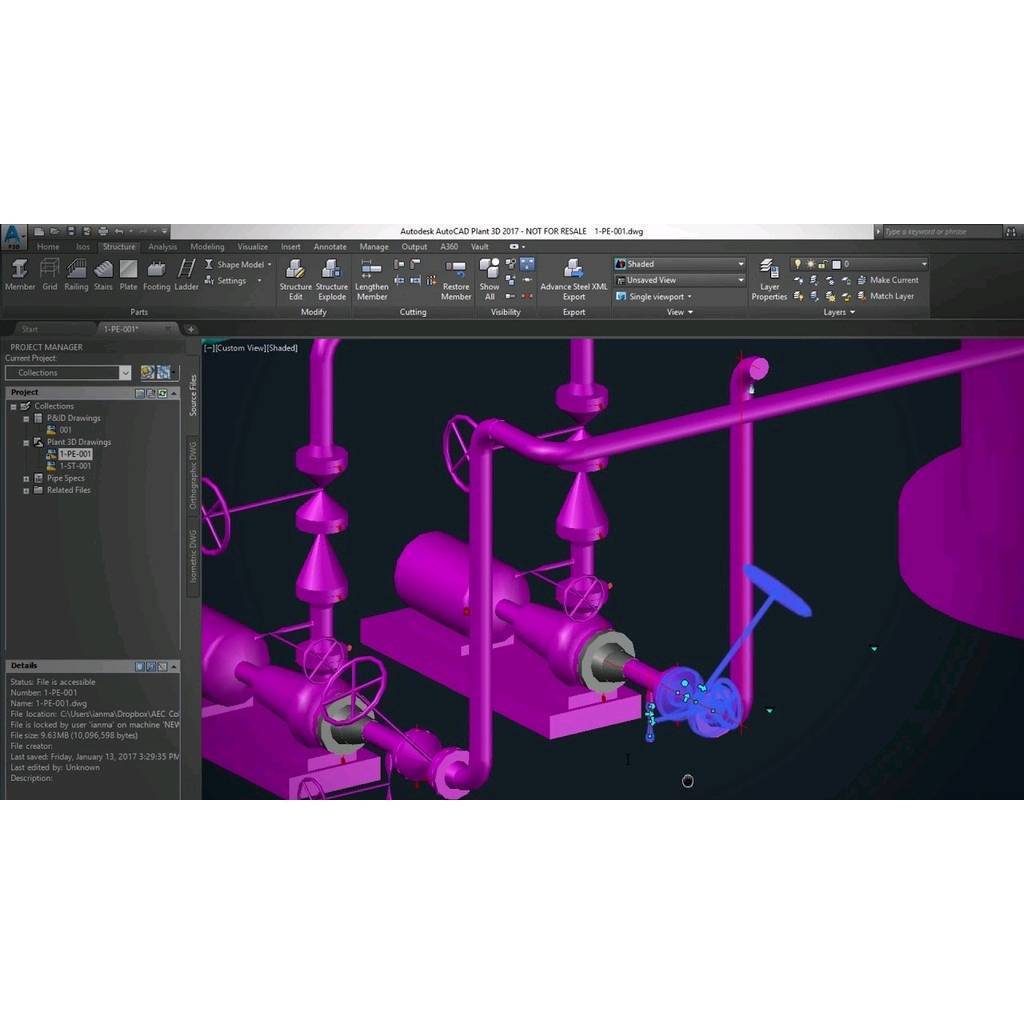This screenshot has height=1024, width=1024.
Task: Click the layer color swatch in Layers
Action: [x=836, y=264]
